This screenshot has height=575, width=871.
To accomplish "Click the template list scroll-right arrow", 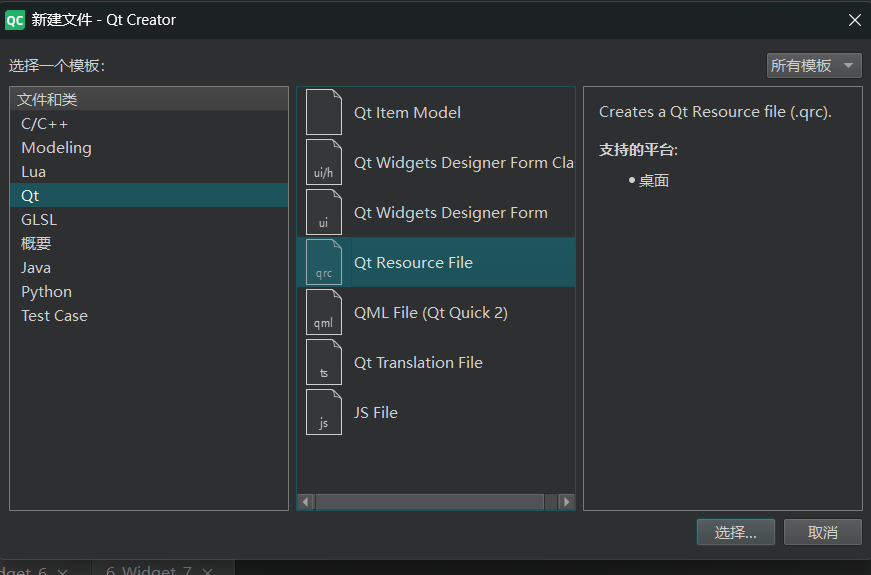I will [x=566, y=502].
